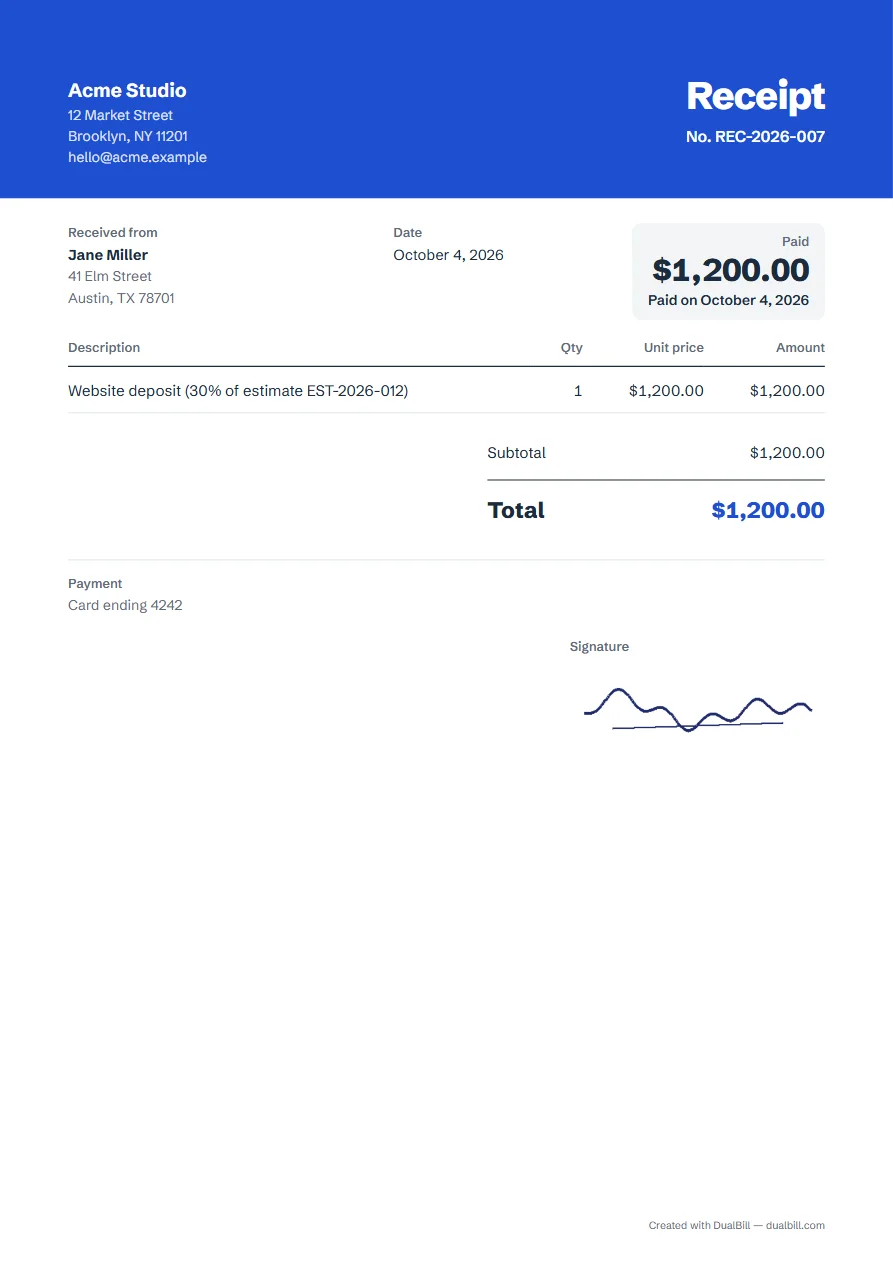
Task: Click the Amount column header
Action: tap(800, 348)
